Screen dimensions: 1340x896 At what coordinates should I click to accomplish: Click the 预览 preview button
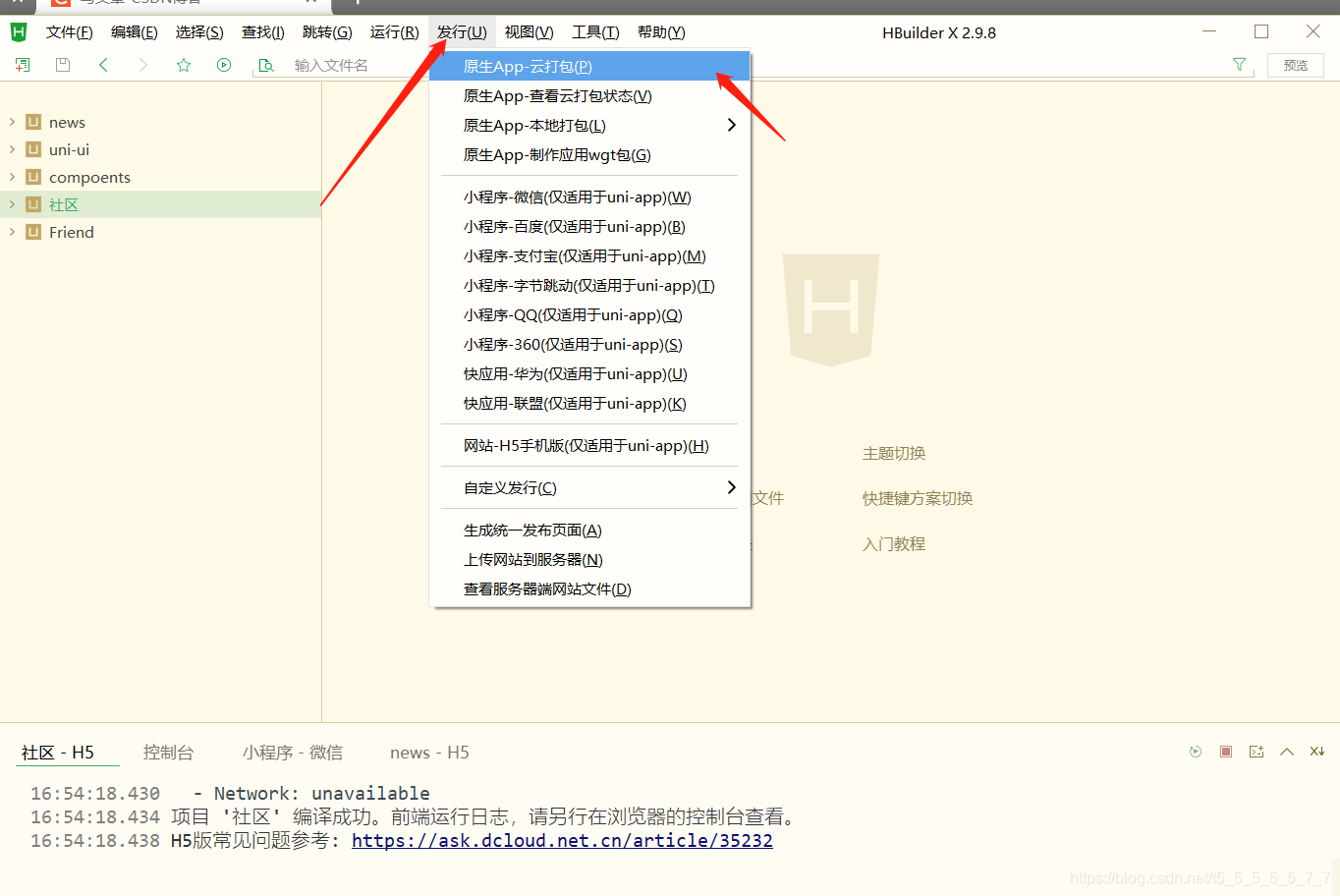pos(1296,65)
